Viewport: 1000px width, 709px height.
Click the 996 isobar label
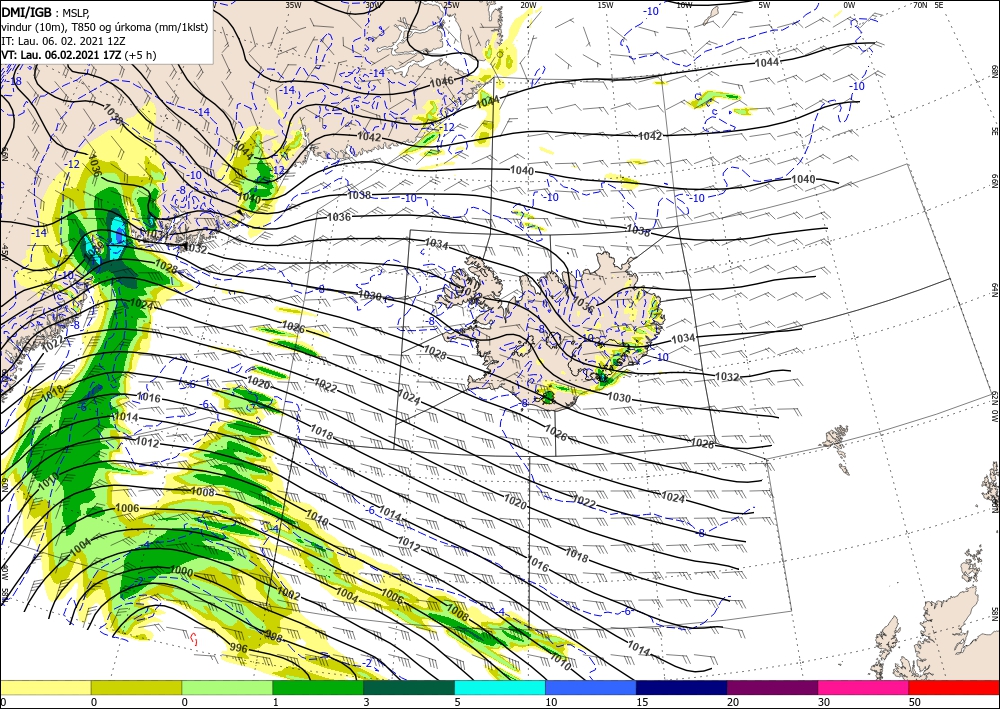(238, 648)
